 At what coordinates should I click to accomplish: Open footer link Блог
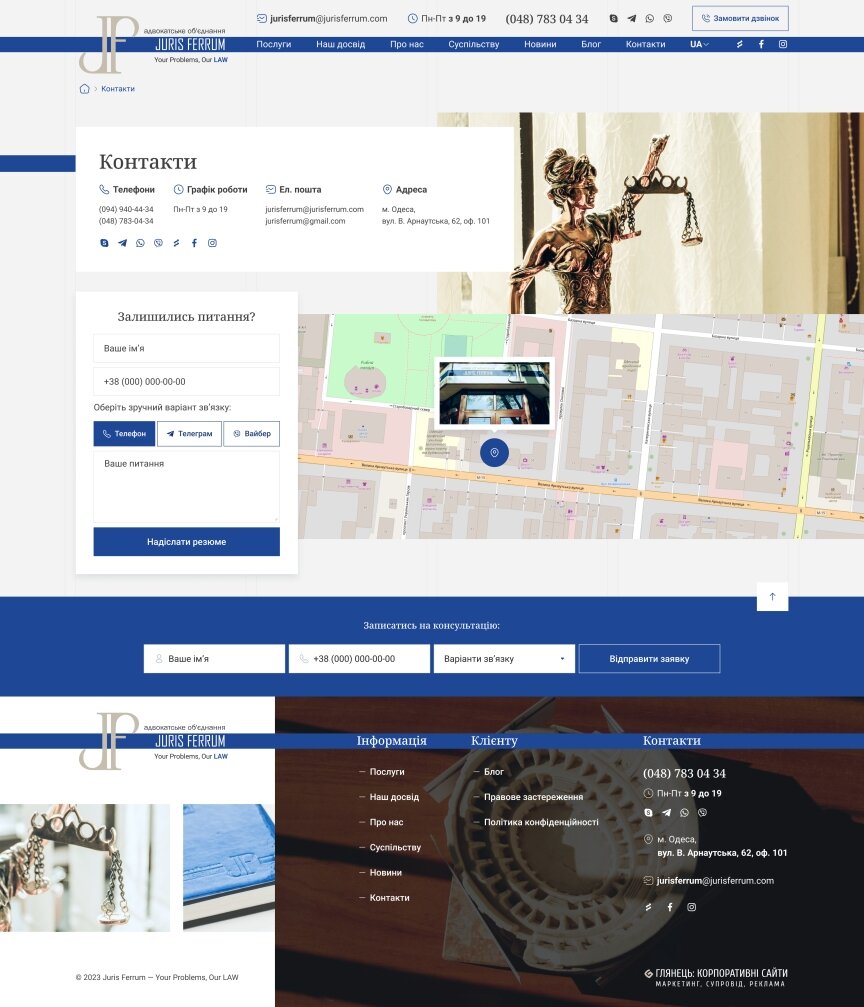493,772
